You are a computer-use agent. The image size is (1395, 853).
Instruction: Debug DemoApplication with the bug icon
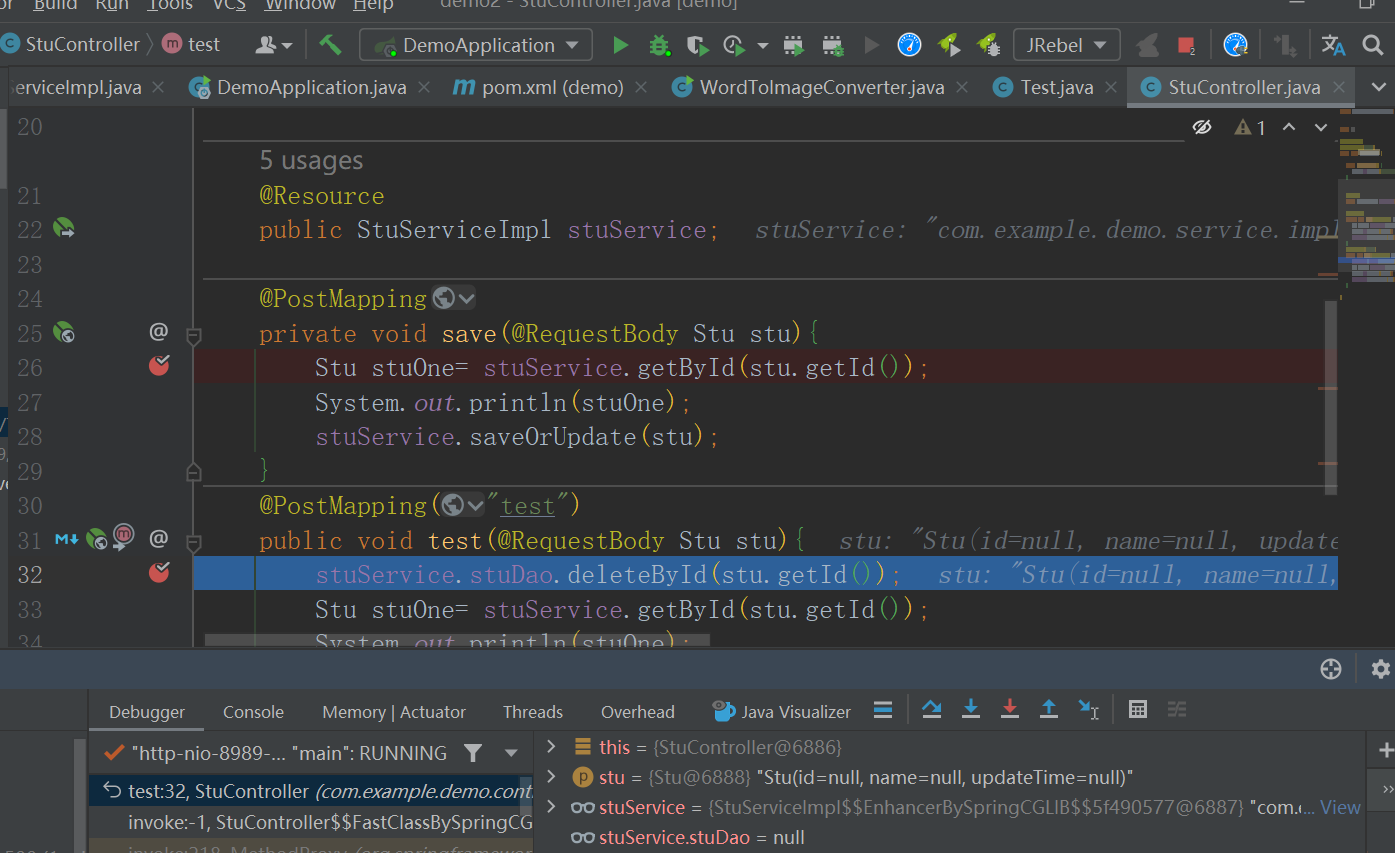point(659,45)
